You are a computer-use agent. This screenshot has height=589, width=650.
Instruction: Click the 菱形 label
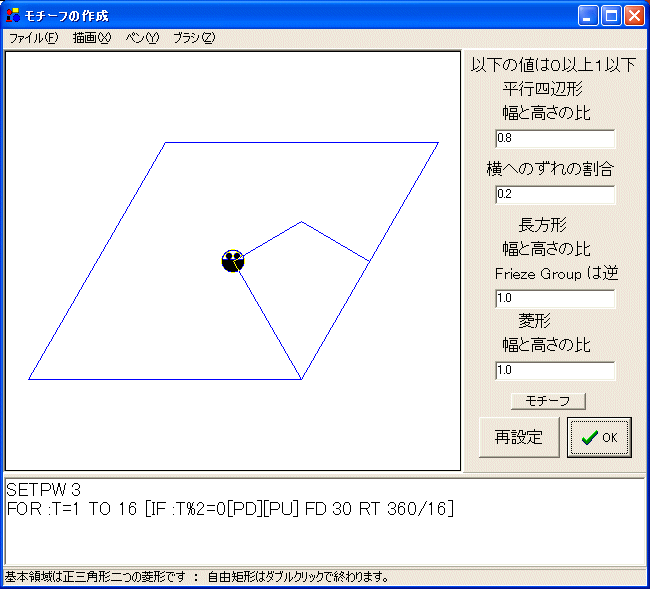coord(534,320)
